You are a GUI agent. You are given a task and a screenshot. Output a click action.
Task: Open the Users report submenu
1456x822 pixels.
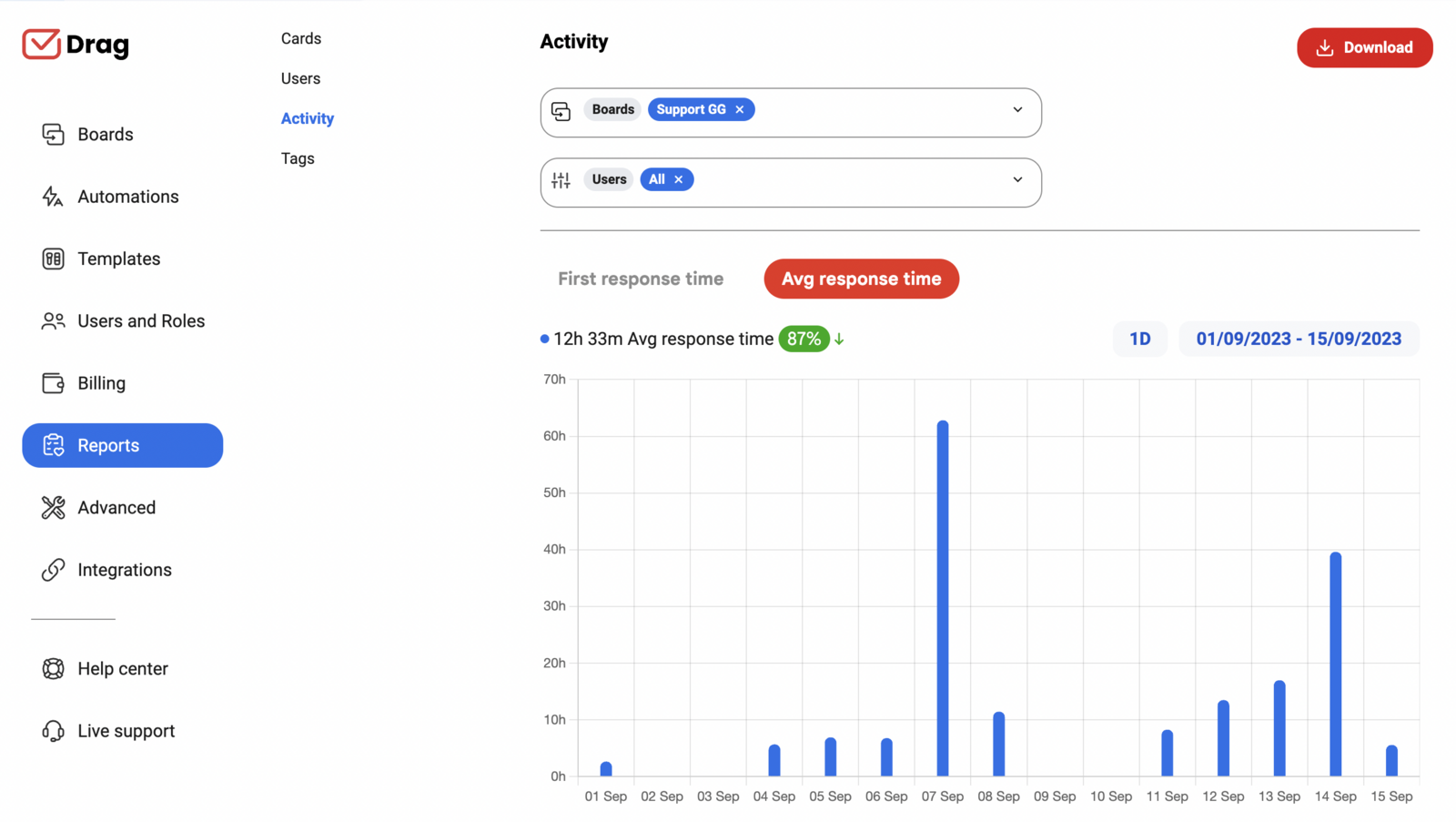pyautogui.click(x=301, y=78)
